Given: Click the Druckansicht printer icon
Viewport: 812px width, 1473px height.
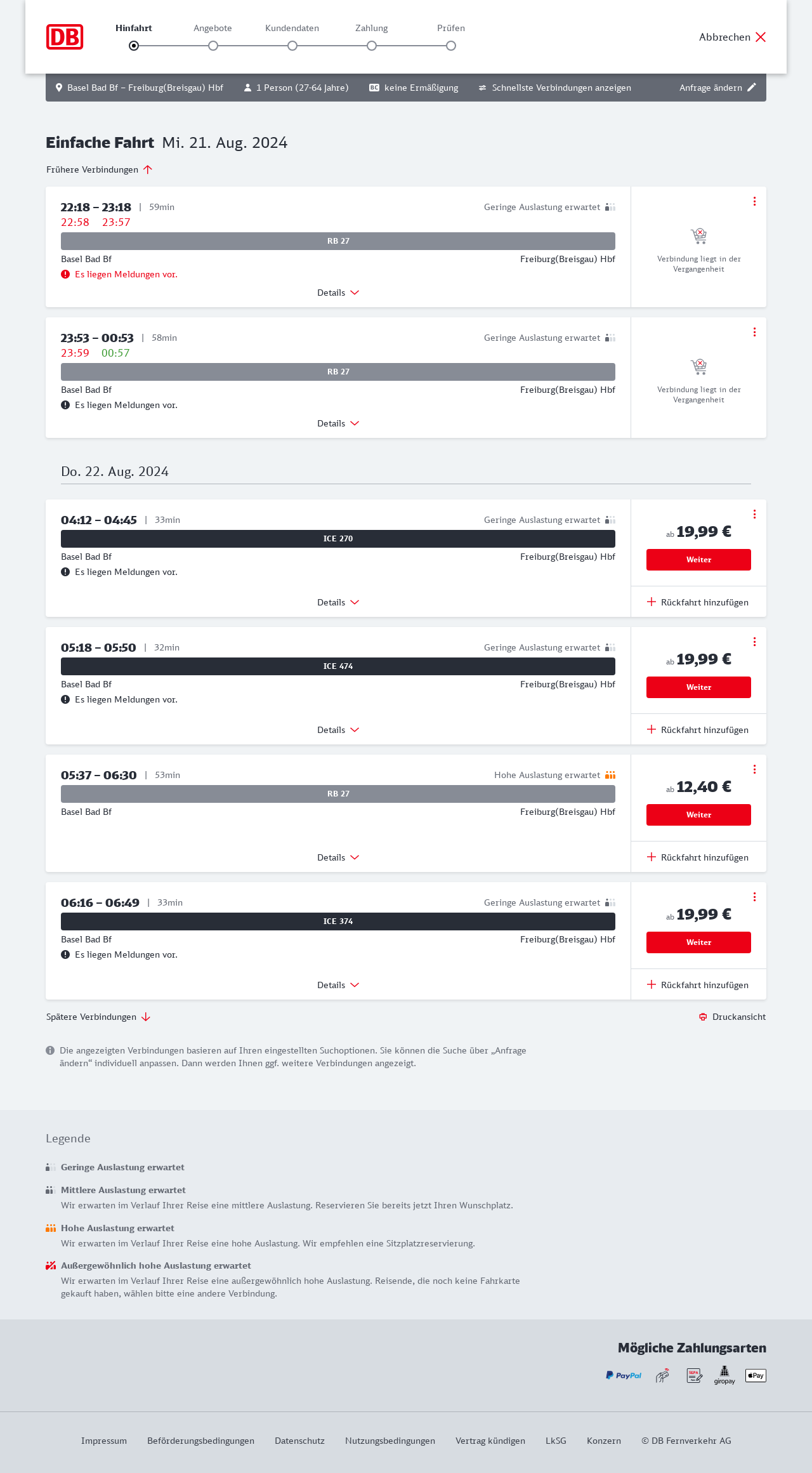Looking at the screenshot, I should pyautogui.click(x=703, y=1017).
